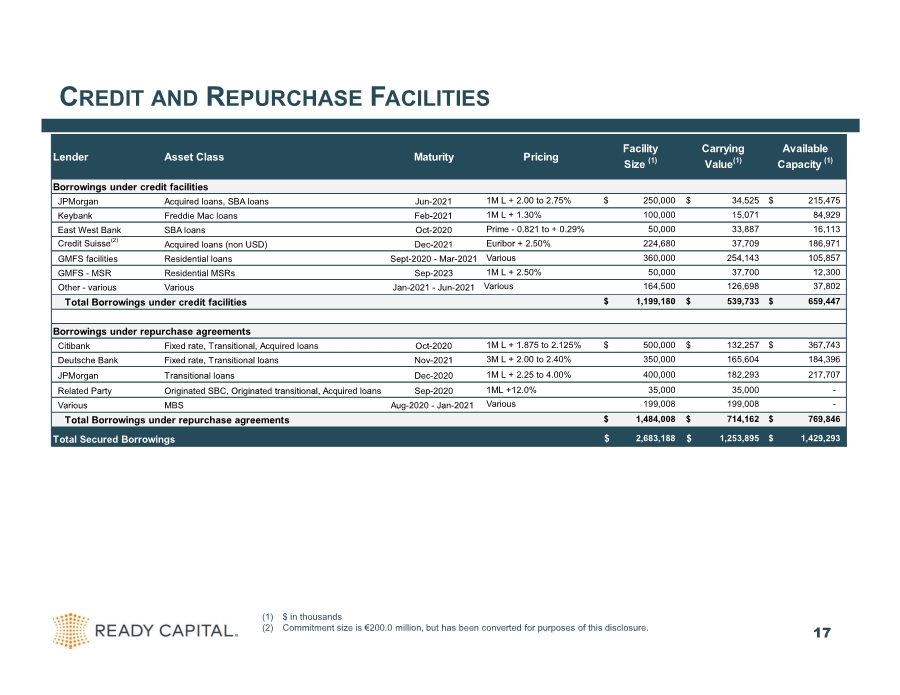This screenshot has height=695, width=900.
Task: Click the 1,199,180 total facility size
Action: pyautogui.click(x=655, y=301)
